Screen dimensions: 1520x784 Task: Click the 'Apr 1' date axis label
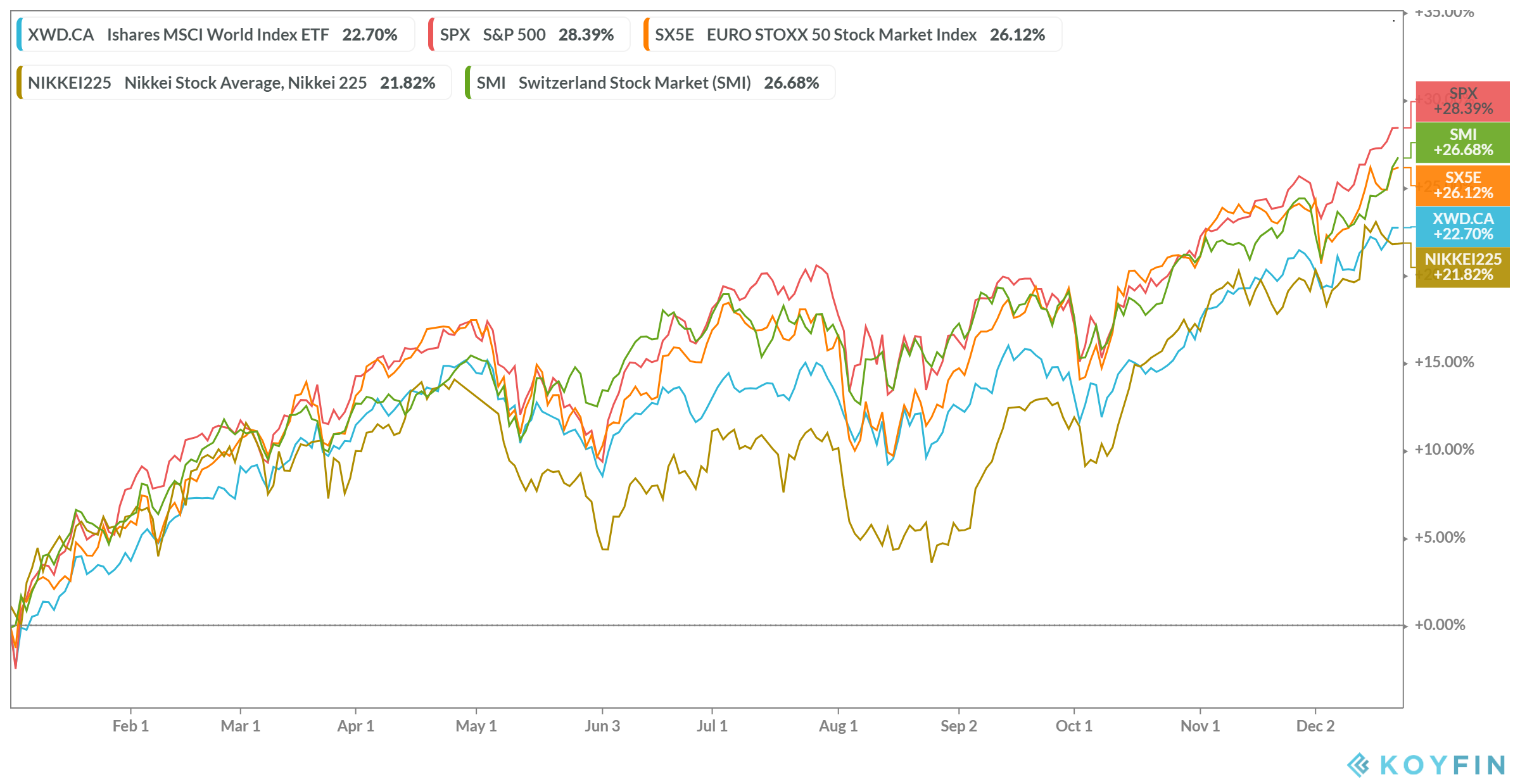click(355, 726)
